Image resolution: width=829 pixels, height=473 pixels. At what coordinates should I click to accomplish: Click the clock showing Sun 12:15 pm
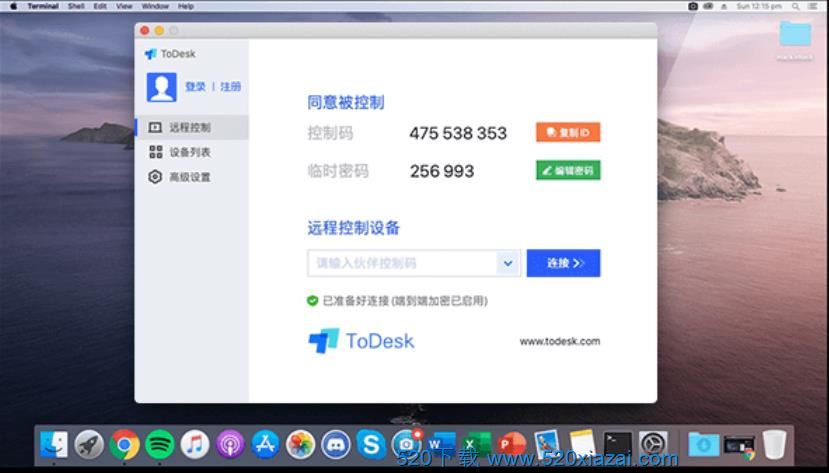(x=759, y=6)
